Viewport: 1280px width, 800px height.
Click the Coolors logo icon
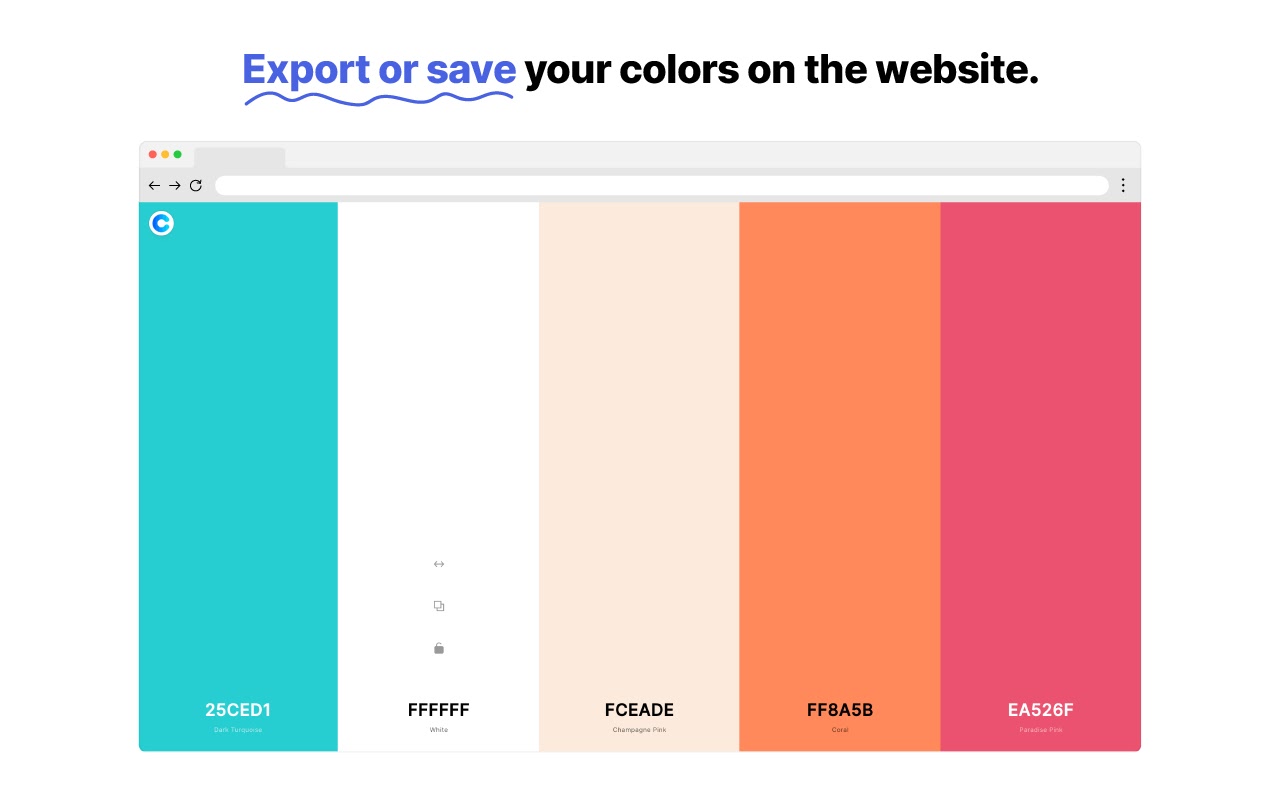pyautogui.click(x=161, y=223)
